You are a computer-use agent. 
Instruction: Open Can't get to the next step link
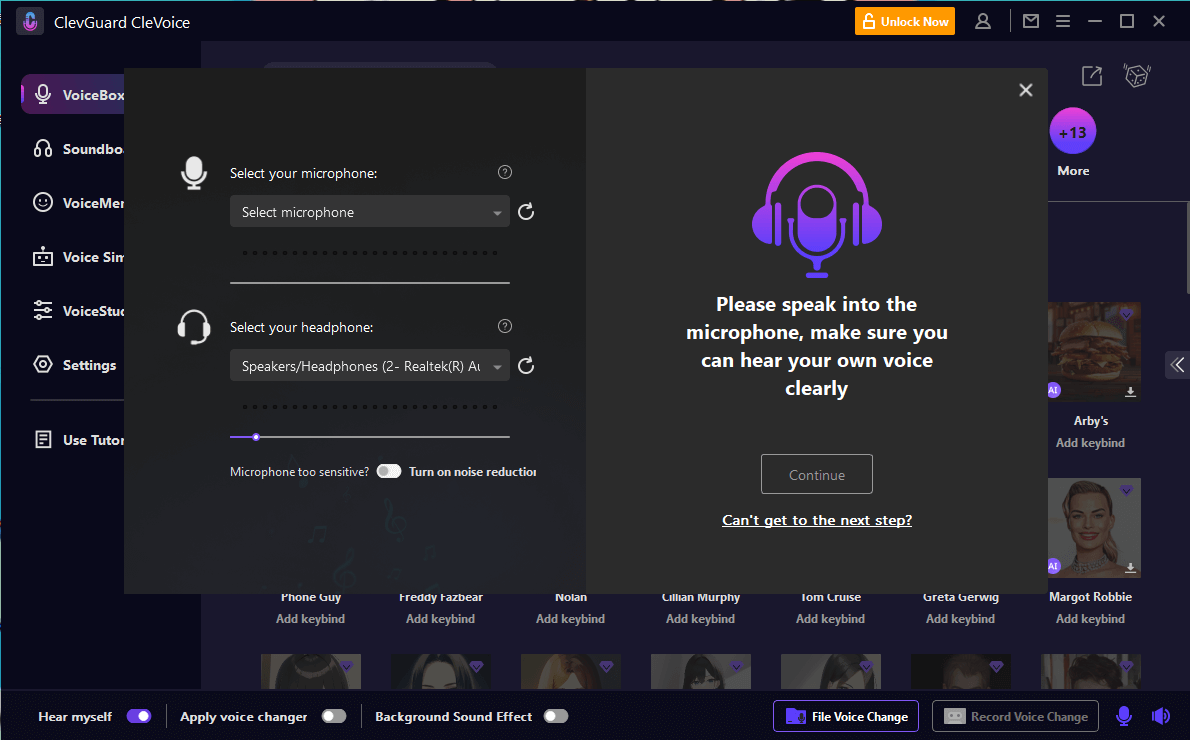(817, 520)
